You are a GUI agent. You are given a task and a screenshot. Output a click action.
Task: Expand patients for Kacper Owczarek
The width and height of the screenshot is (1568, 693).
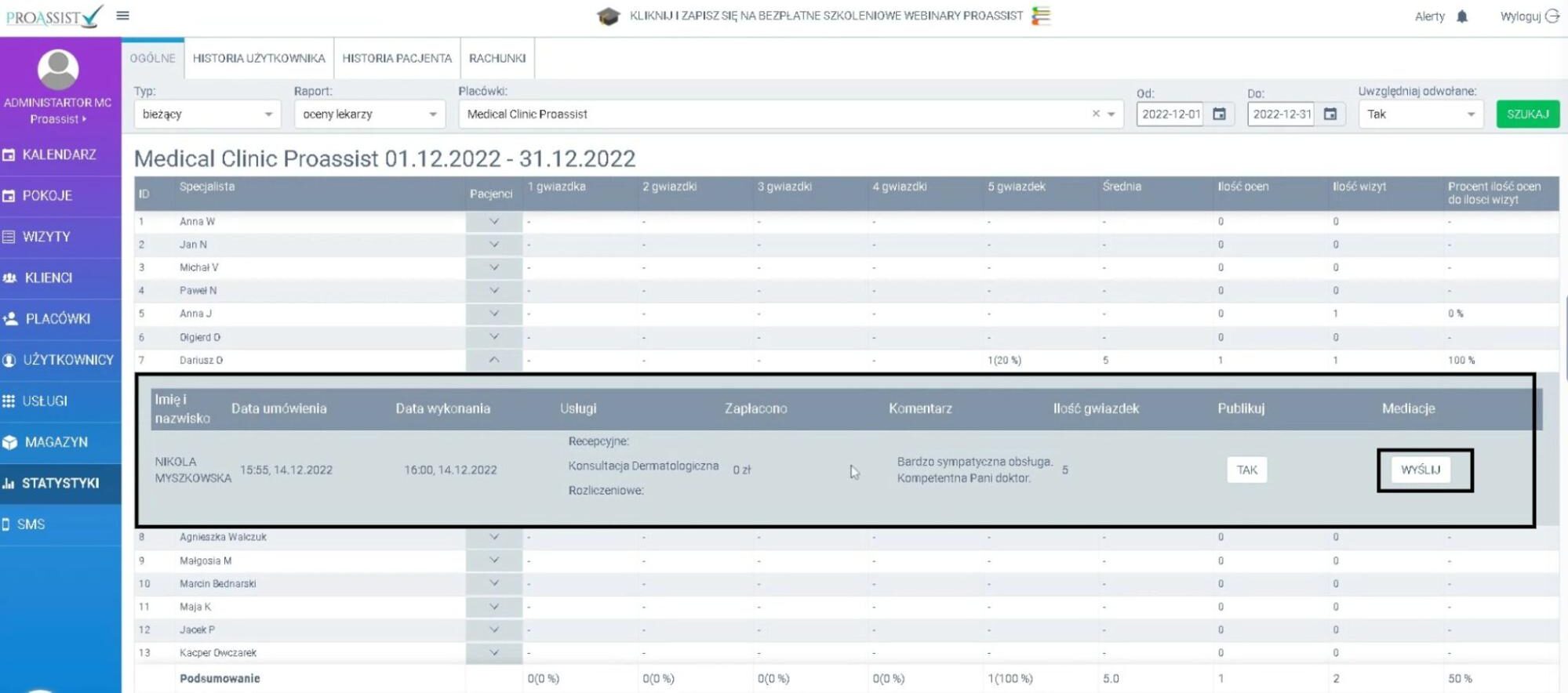pyautogui.click(x=494, y=652)
